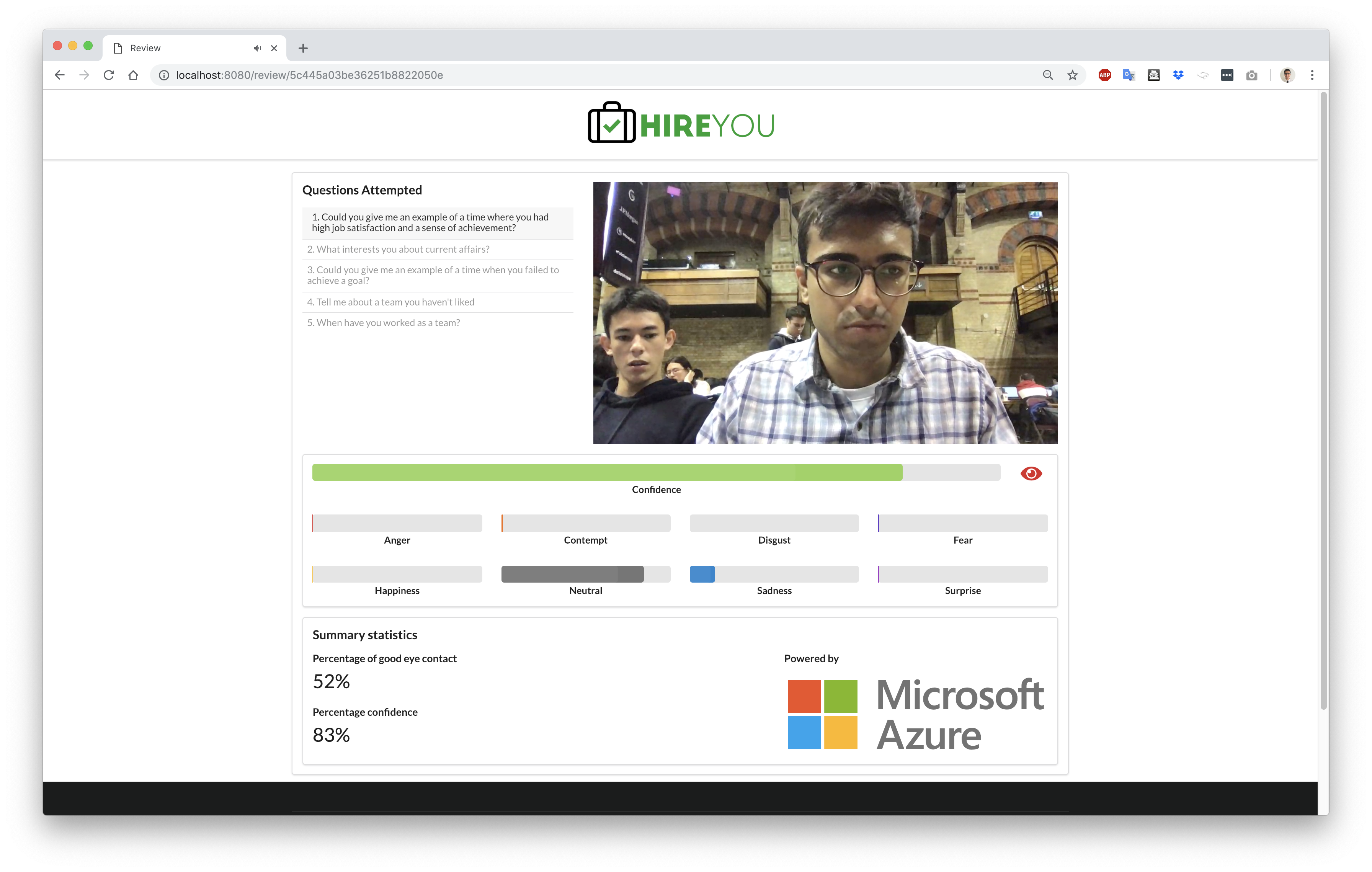Click the zoom magnifier in address bar
1372x872 pixels.
pyautogui.click(x=1047, y=75)
